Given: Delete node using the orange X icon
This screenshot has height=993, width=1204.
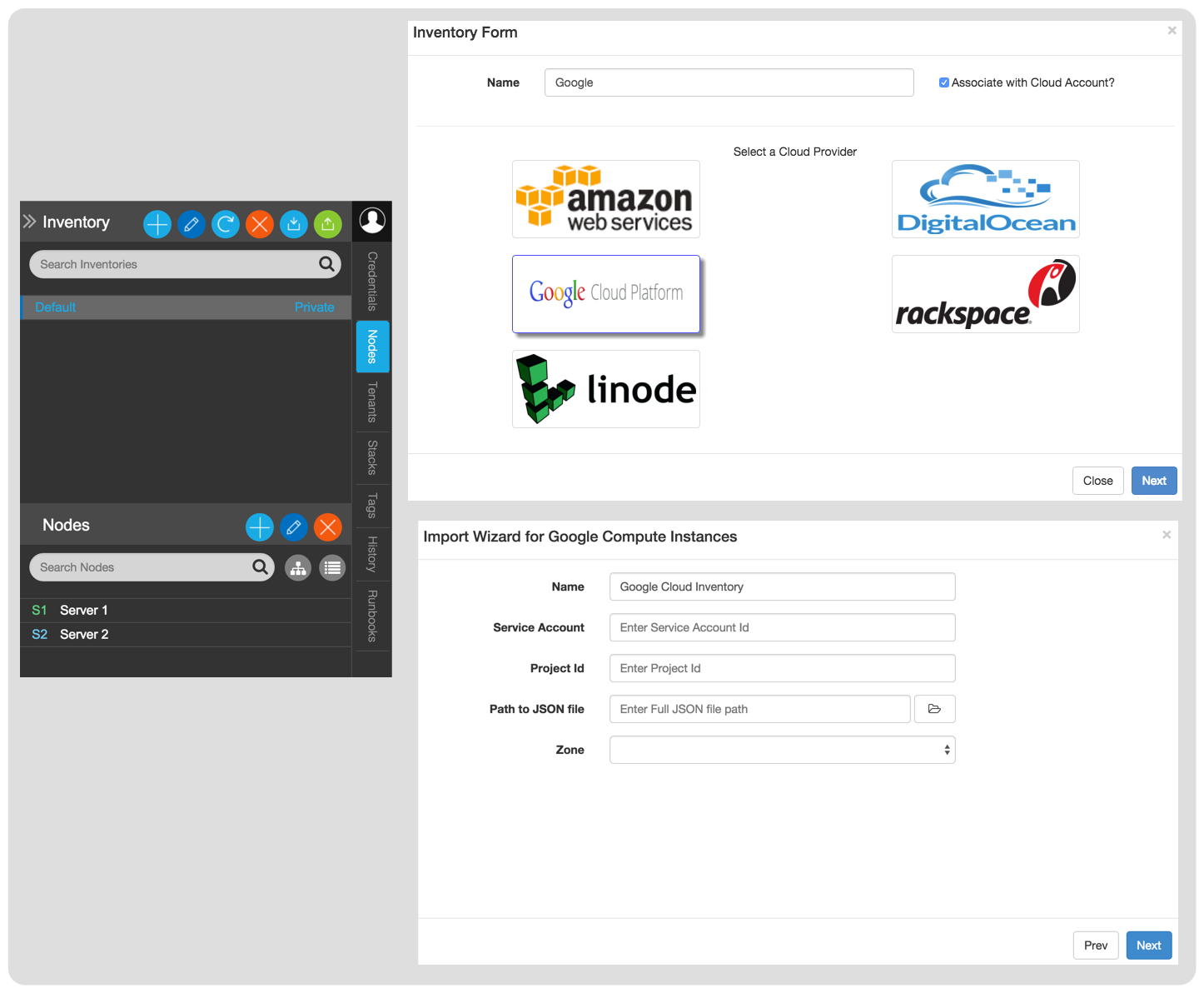Looking at the screenshot, I should pos(328,526).
